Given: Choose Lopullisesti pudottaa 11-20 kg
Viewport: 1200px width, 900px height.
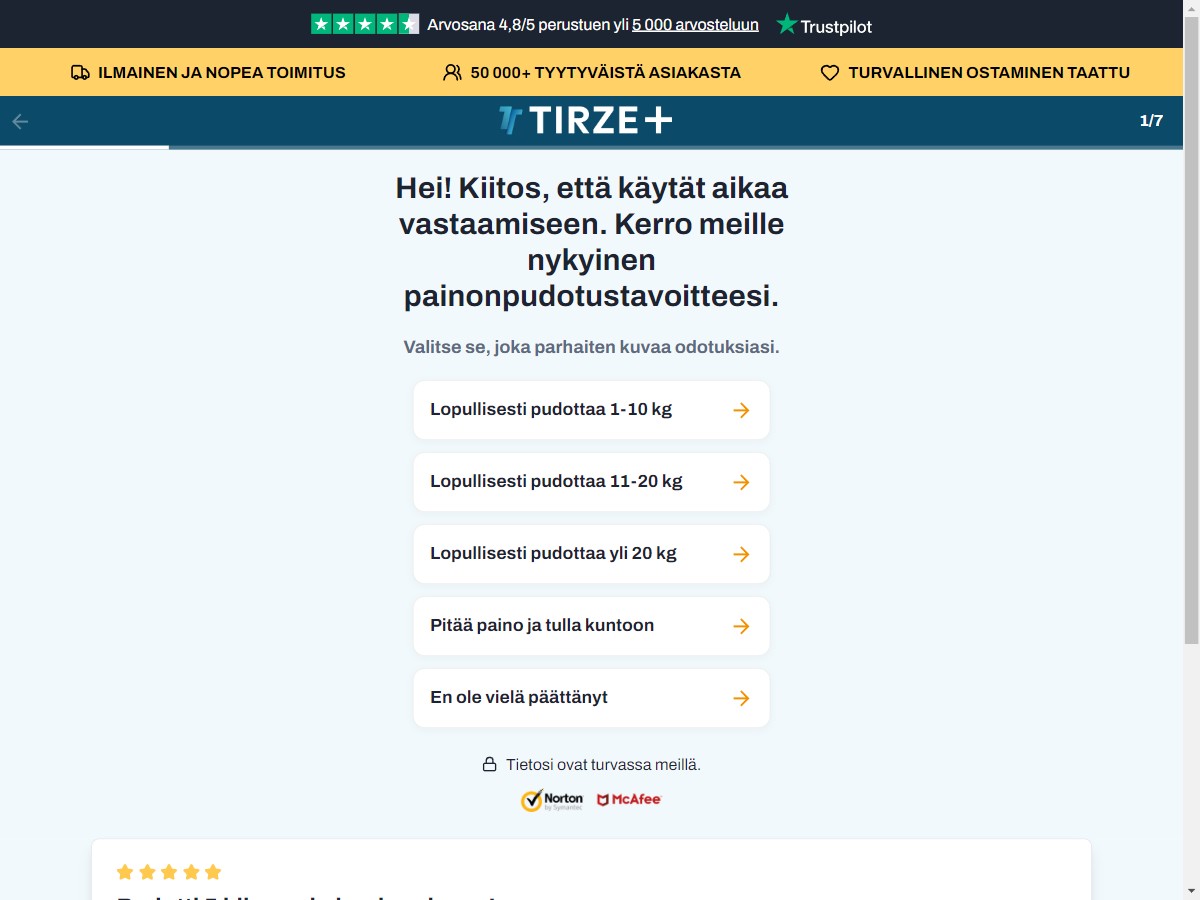Looking at the screenshot, I should pos(591,482).
